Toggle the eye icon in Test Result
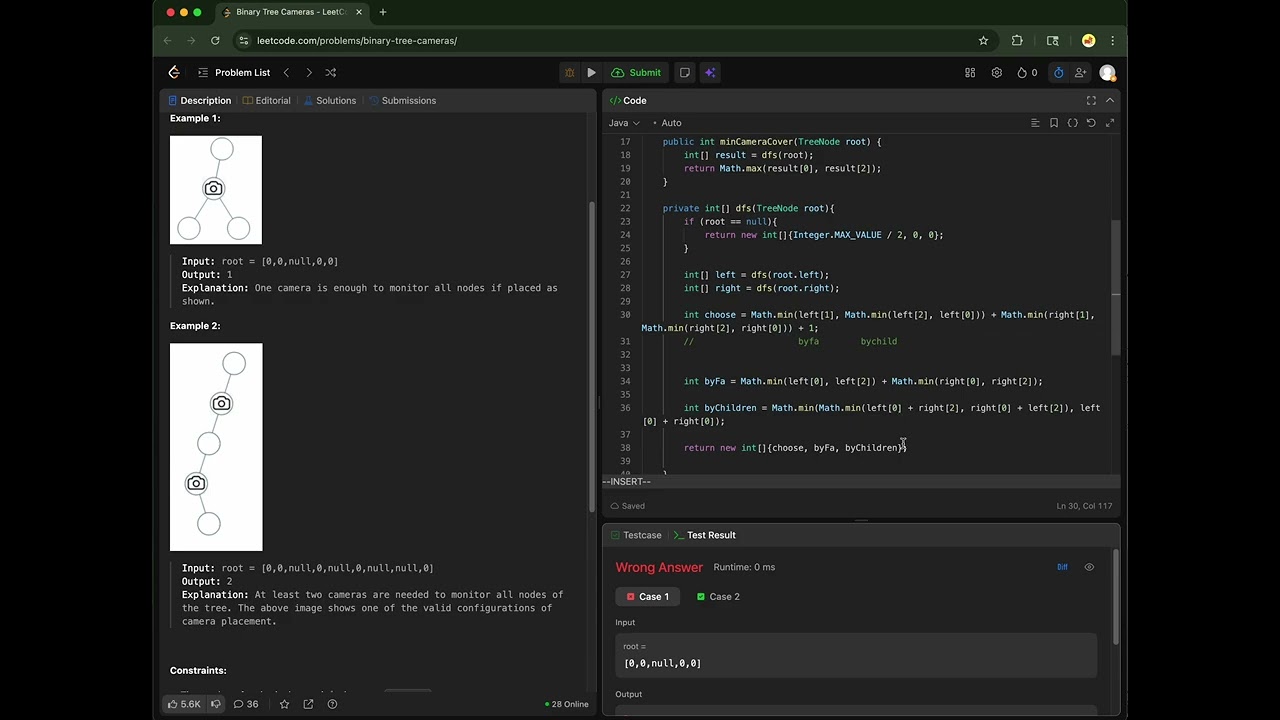The image size is (1280, 720). click(1089, 567)
